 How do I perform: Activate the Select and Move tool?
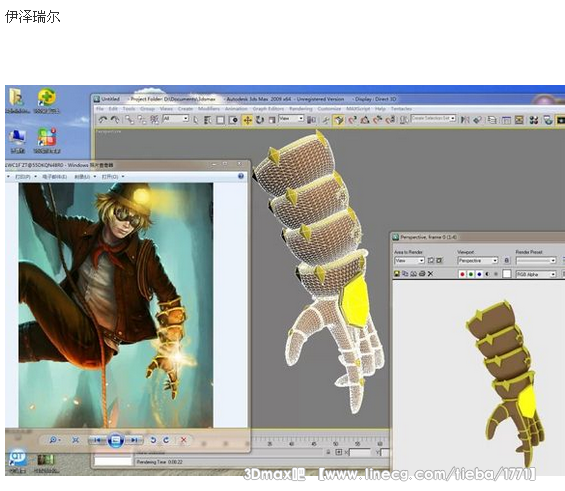247,120
